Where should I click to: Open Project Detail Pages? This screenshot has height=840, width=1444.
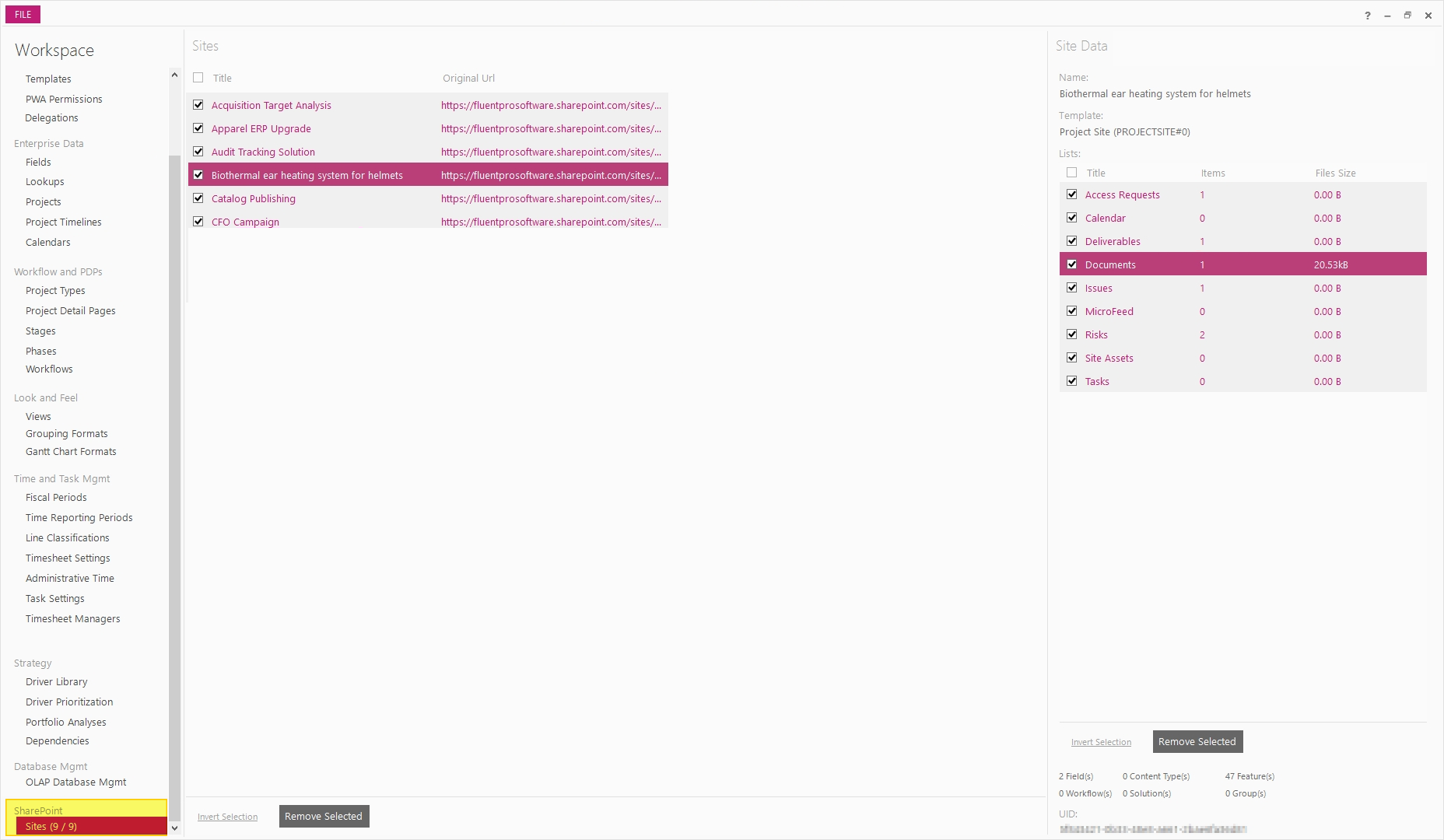71,310
